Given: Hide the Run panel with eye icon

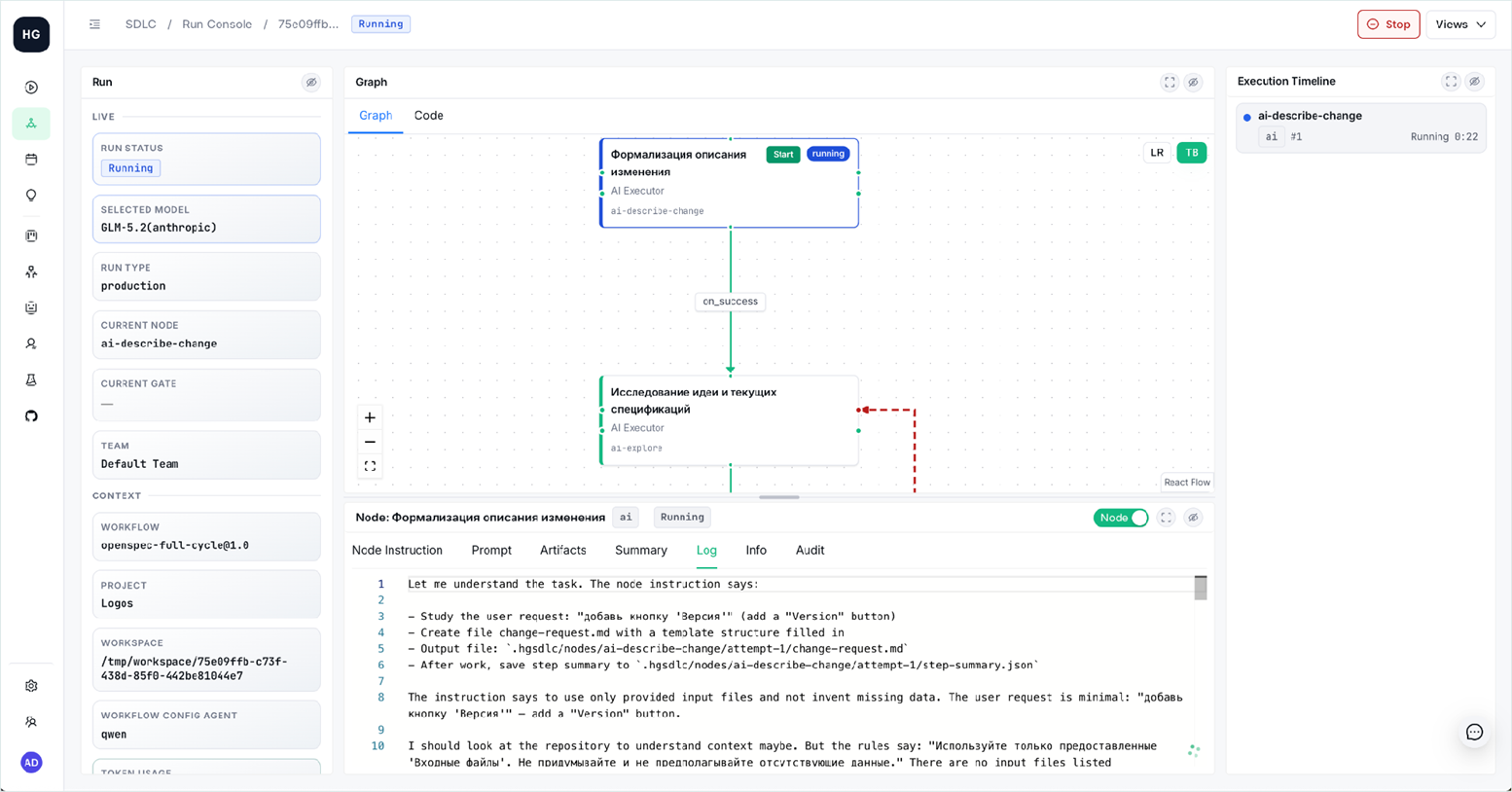Looking at the screenshot, I should tap(311, 83).
